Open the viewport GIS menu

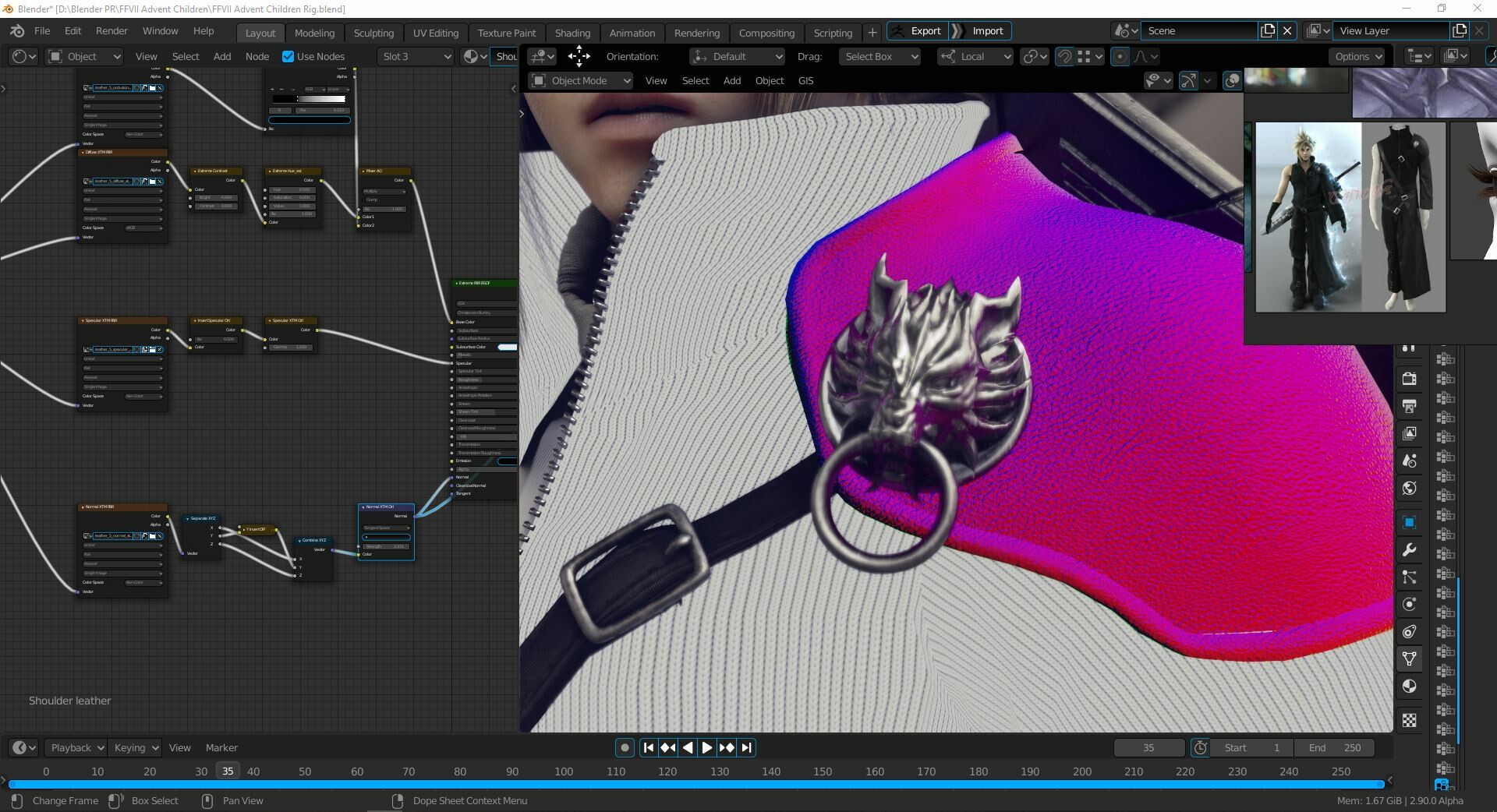coord(805,80)
